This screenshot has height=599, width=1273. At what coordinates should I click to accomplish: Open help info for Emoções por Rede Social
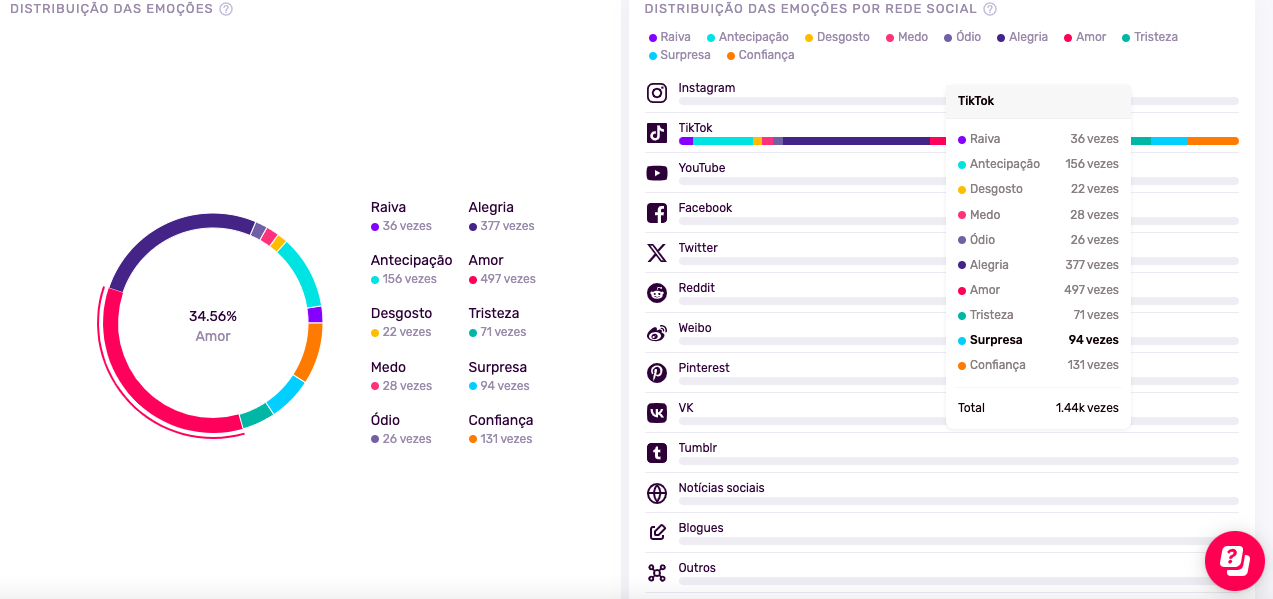pos(990,9)
